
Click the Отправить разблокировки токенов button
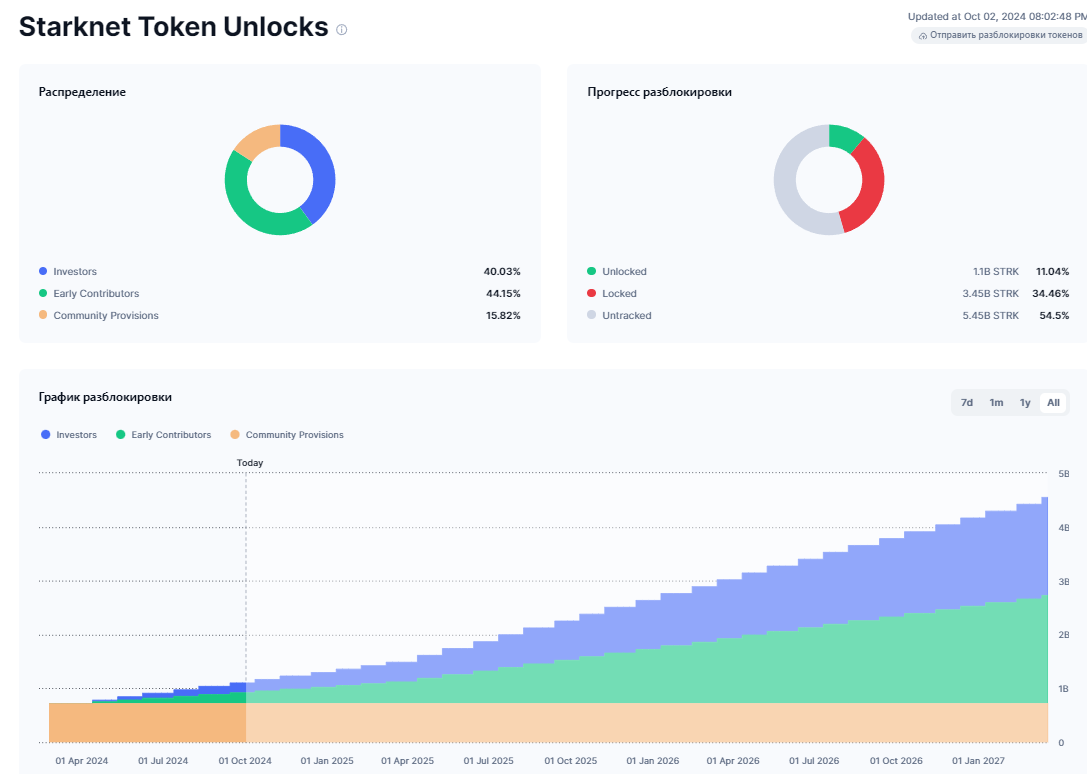[x=1000, y=35]
